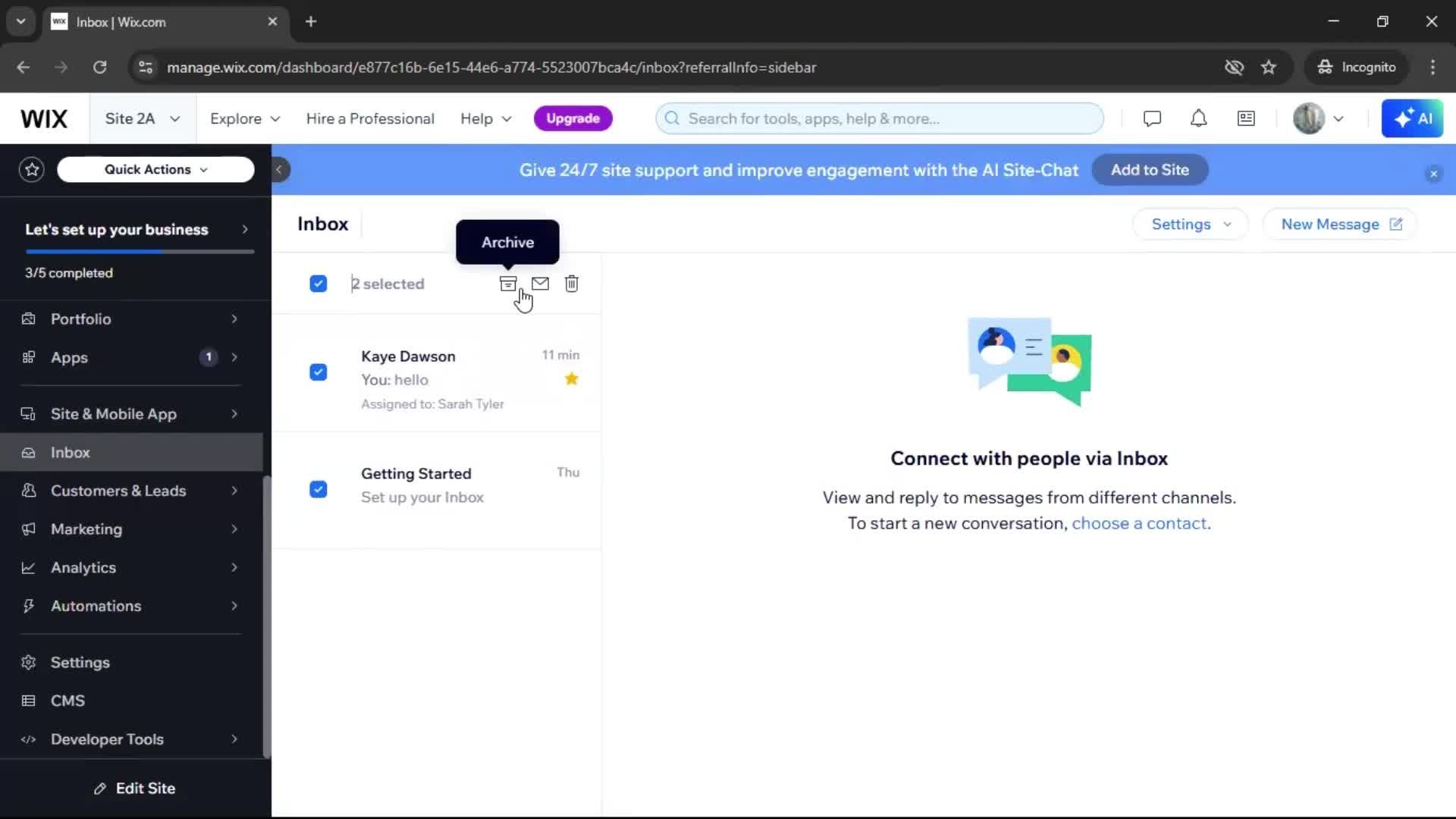Open CMS in the sidebar
This screenshot has width=1456, height=819.
click(x=130, y=701)
